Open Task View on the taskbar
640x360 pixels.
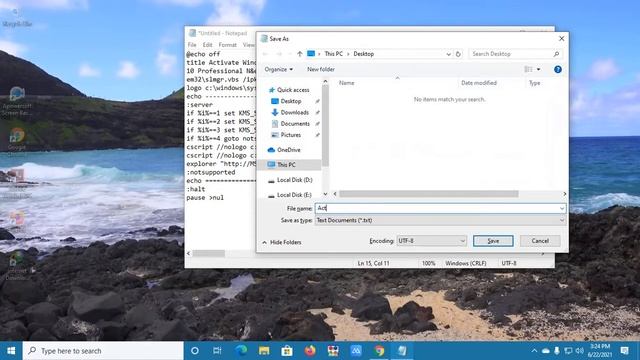coord(217,351)
